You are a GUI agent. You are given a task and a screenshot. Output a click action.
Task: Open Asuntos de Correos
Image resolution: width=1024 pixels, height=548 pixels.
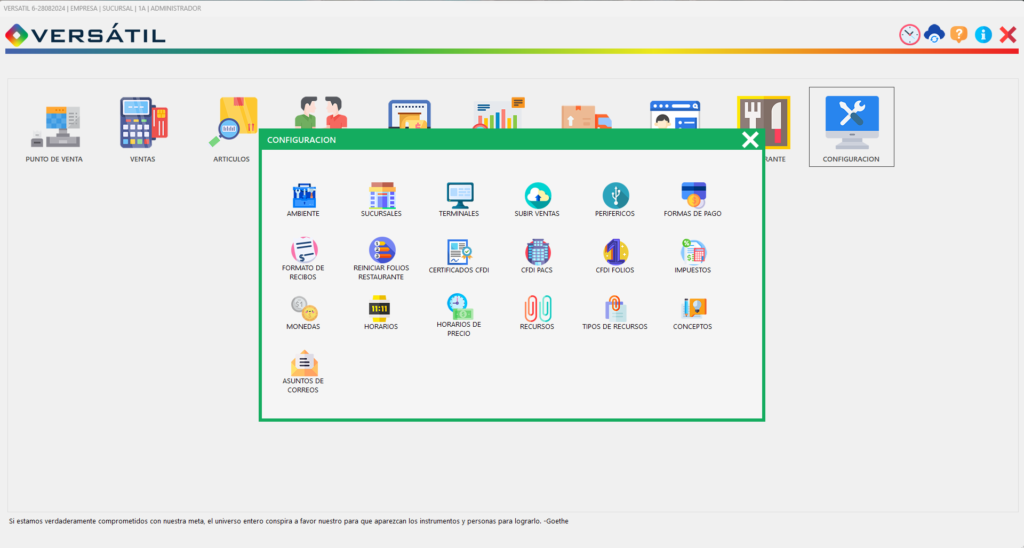(303, 372)
